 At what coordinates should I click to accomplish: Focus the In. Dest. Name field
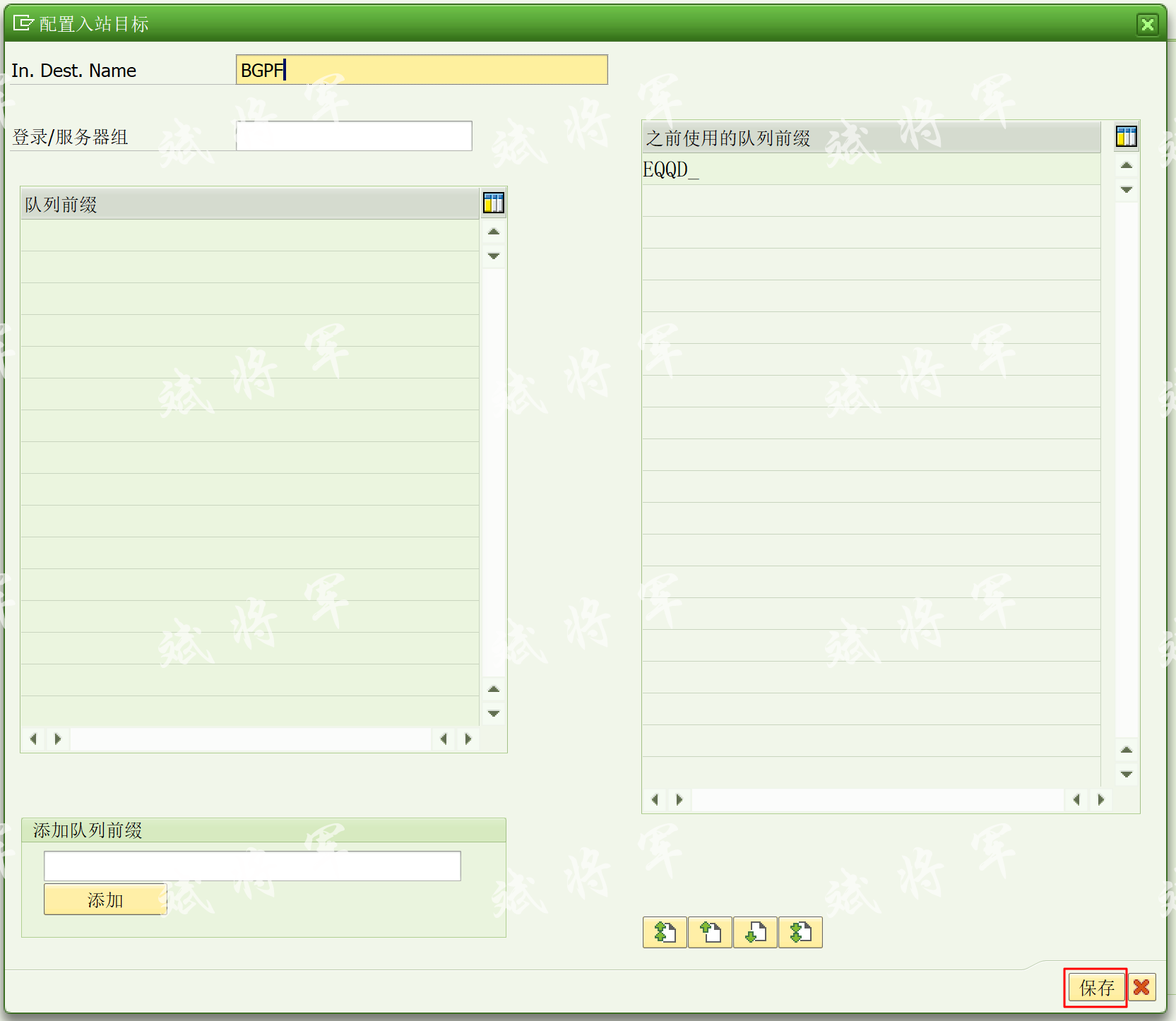tap(422, 70)
